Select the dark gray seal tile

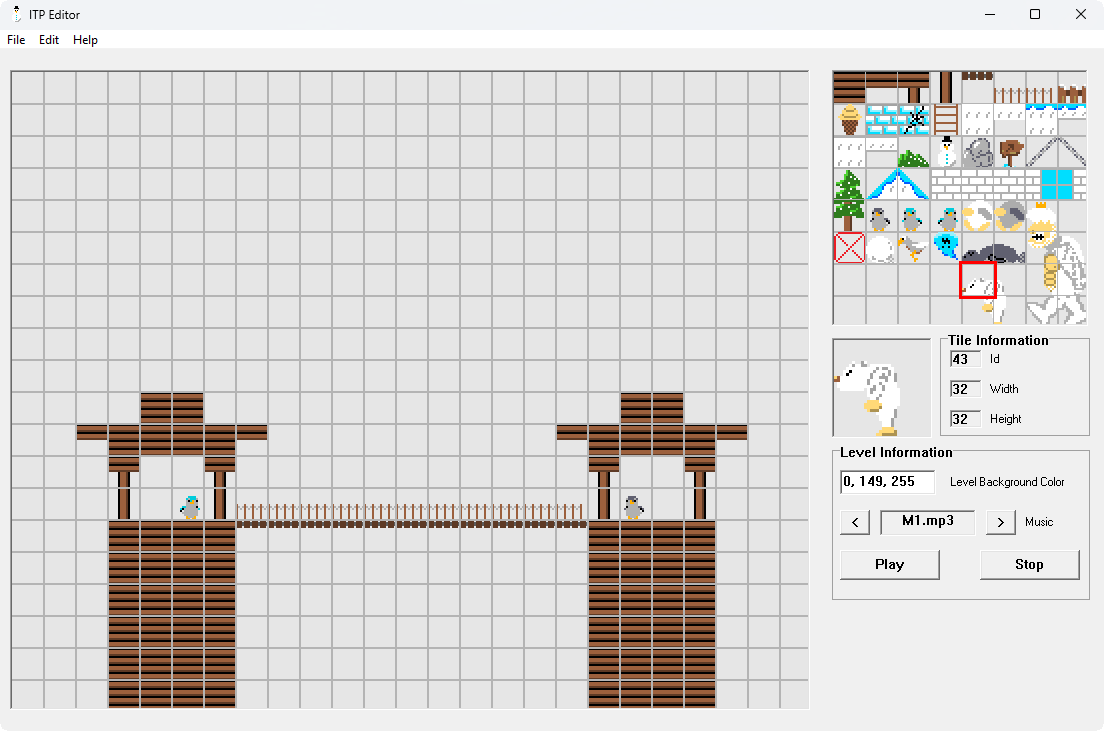click(993, 253)
